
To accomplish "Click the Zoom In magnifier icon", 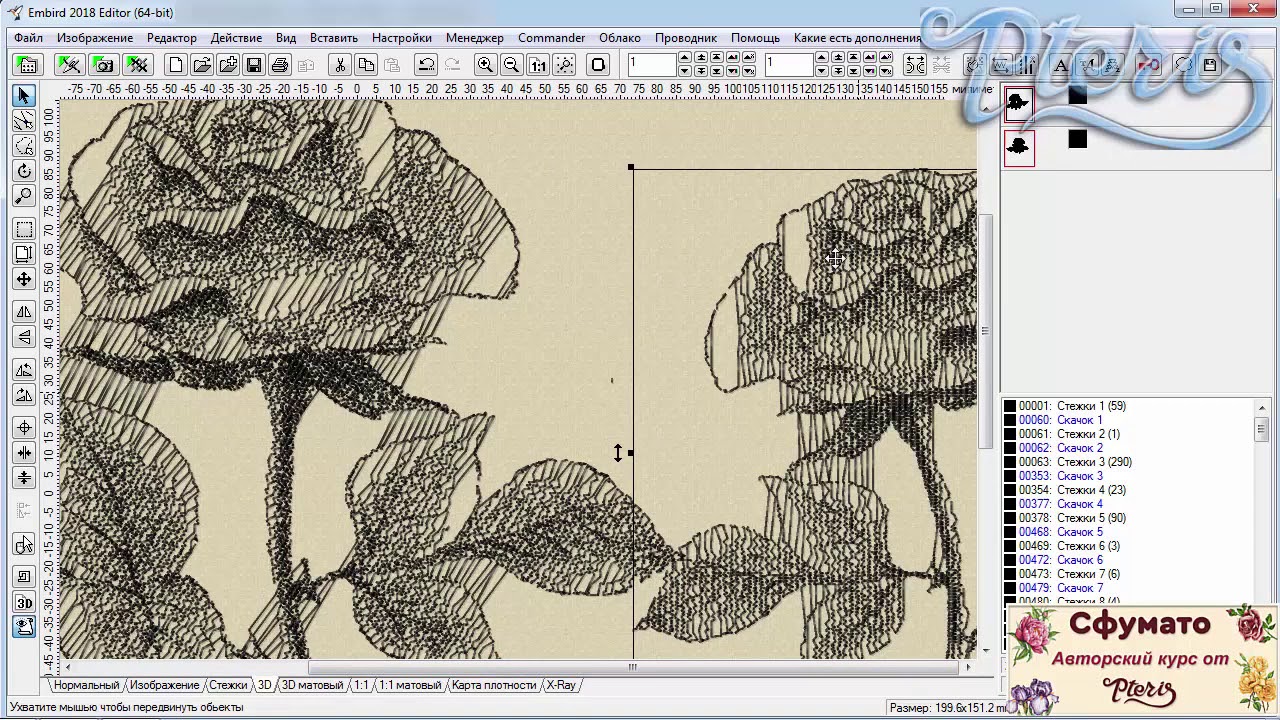I will (x=485, y=65).
